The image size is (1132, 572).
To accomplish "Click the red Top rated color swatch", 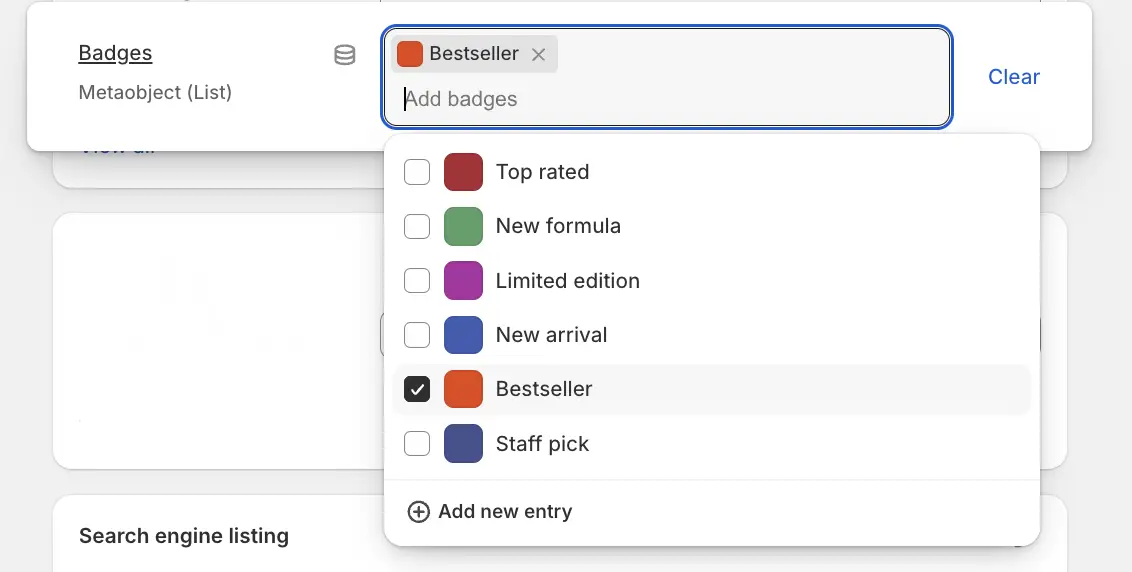I will point(463,172).
